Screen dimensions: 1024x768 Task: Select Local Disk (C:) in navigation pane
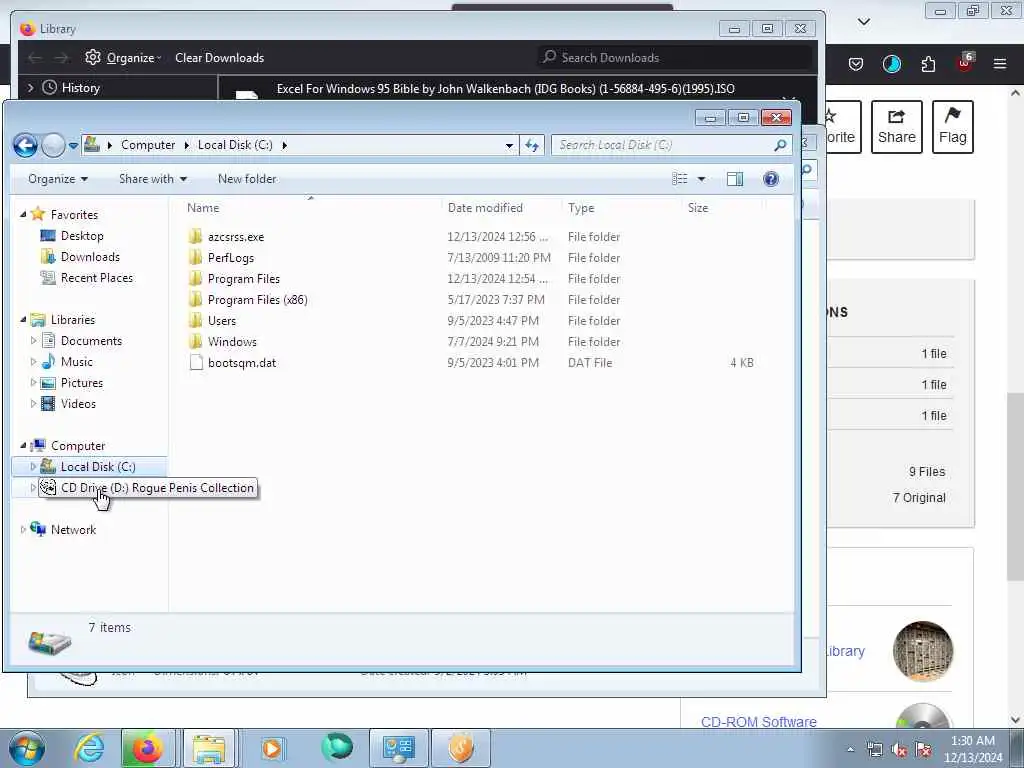click(98, 467)
